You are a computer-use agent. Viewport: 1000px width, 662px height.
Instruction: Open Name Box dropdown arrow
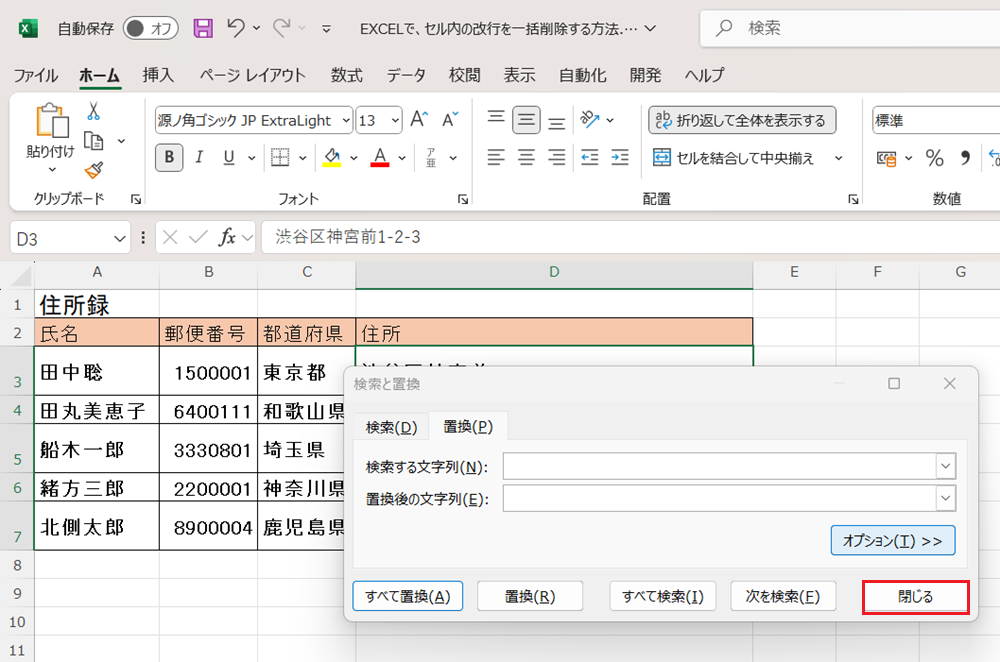(x=120, y=239)
